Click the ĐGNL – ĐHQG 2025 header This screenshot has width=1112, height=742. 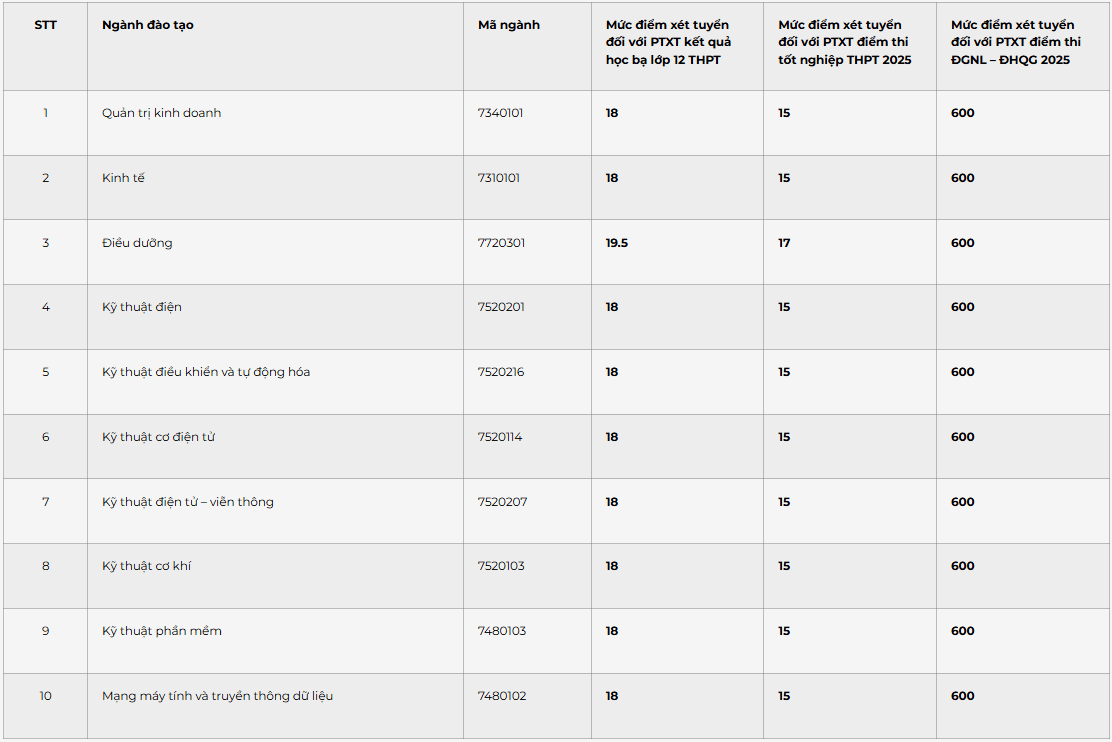pyautogui.click(x=1016, y=43)
